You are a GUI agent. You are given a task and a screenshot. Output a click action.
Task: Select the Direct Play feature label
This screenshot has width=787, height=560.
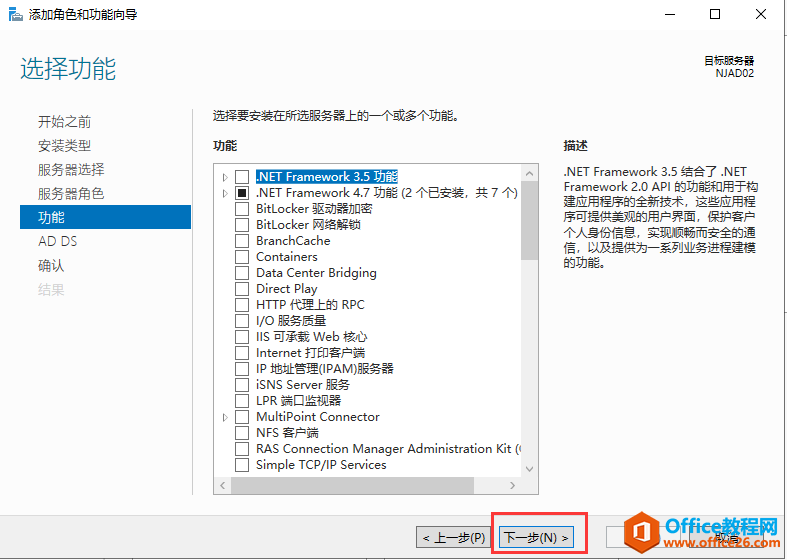coord(287,289)
